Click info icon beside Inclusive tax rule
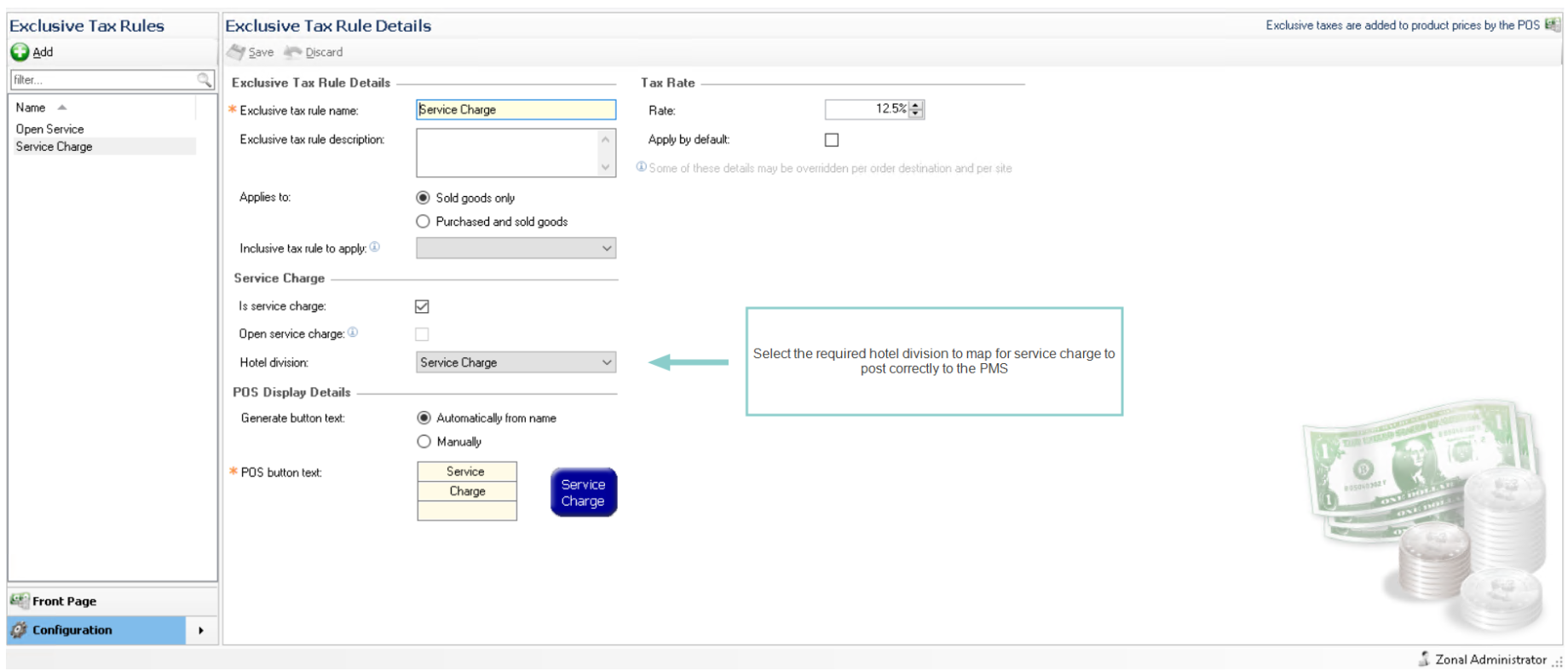The image size is (1568, 671). point(375,247)
